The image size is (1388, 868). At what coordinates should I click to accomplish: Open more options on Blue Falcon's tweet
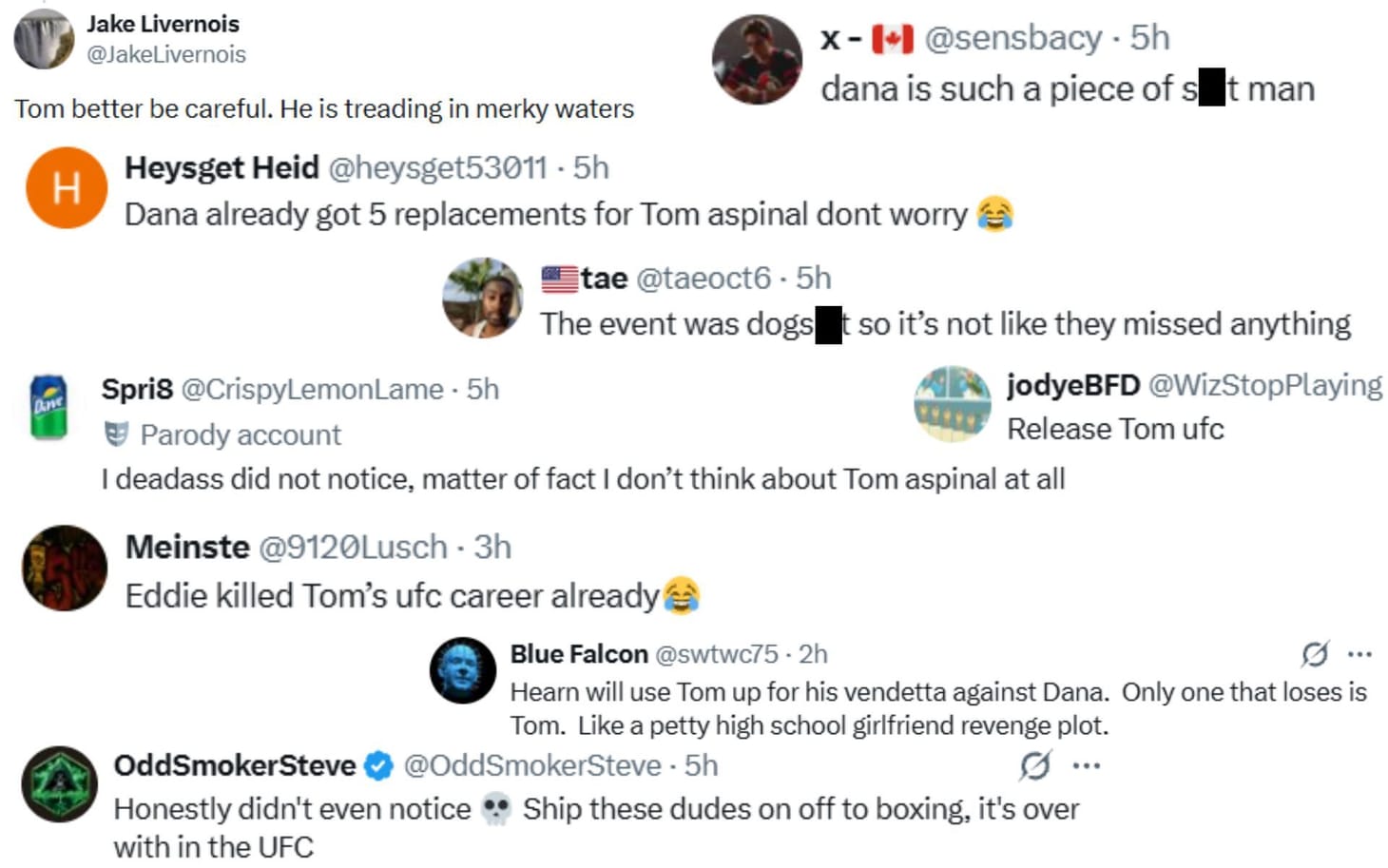pyautogui.click(x=1359, y=654)
